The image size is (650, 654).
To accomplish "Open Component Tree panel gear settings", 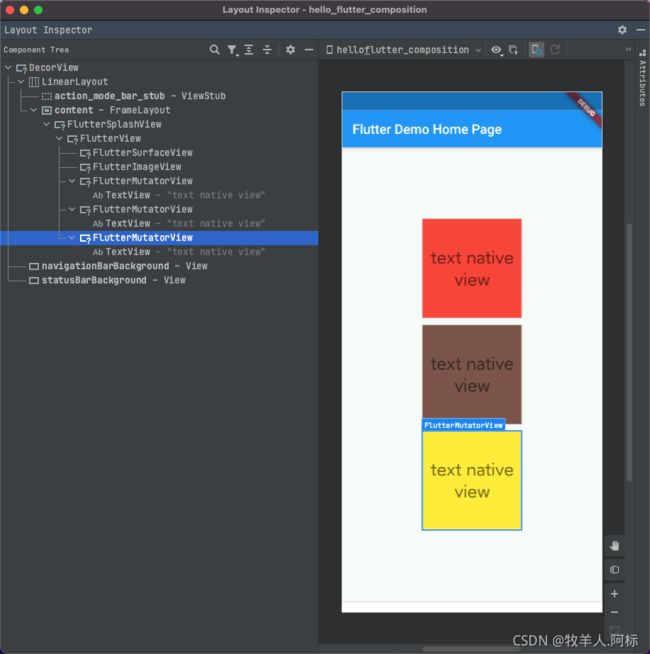I will 290,50.
